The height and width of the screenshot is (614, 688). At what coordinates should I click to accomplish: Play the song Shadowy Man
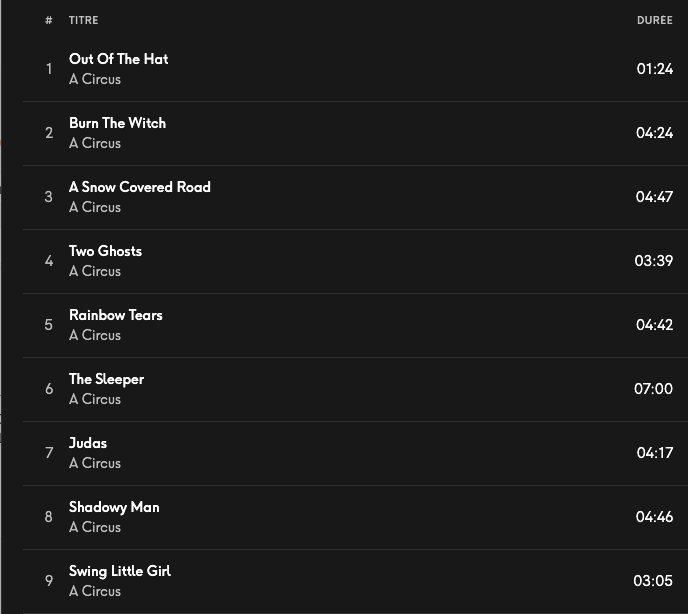114,507
